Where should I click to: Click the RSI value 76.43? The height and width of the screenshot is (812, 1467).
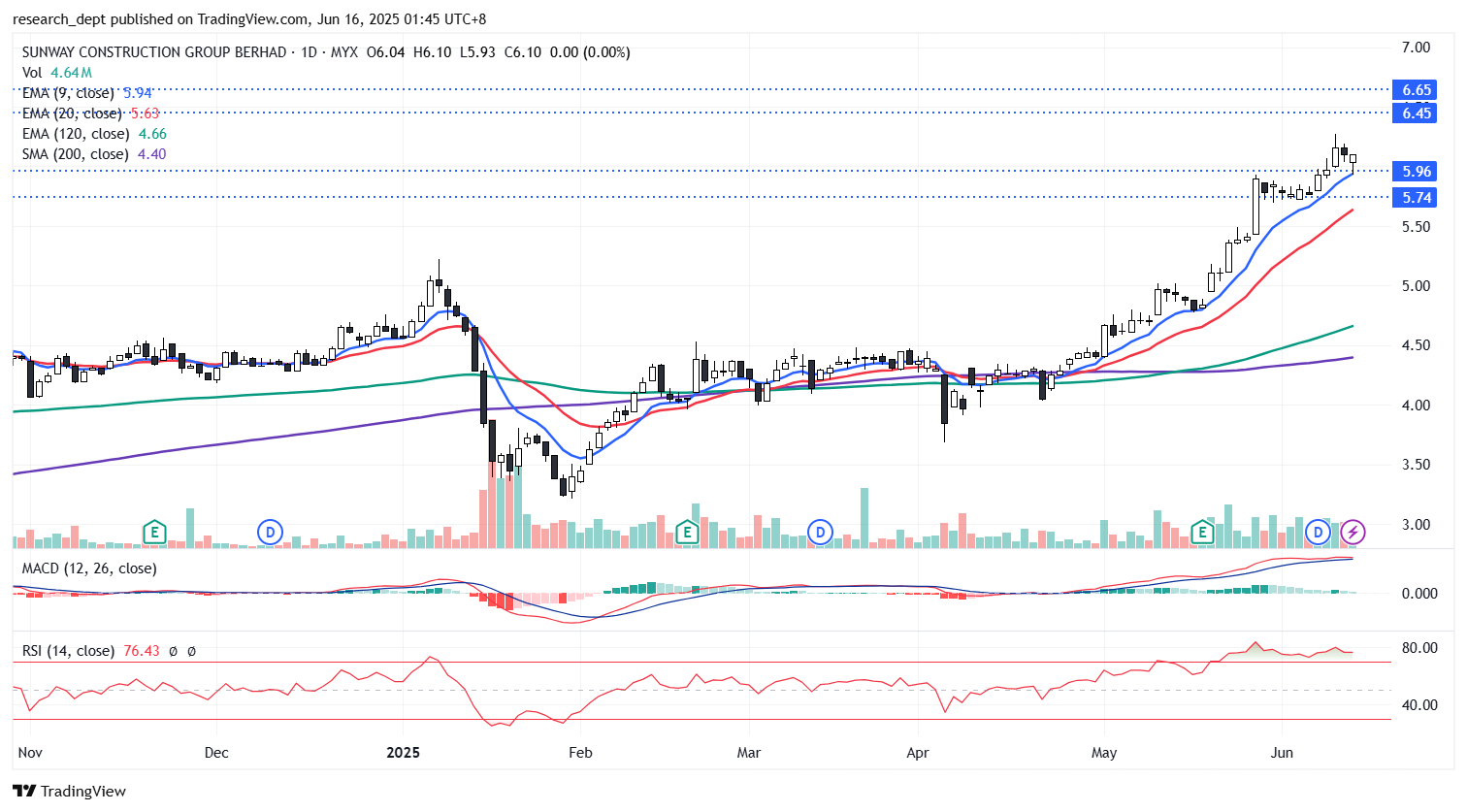pyautogui.click(x=142, y=651)
